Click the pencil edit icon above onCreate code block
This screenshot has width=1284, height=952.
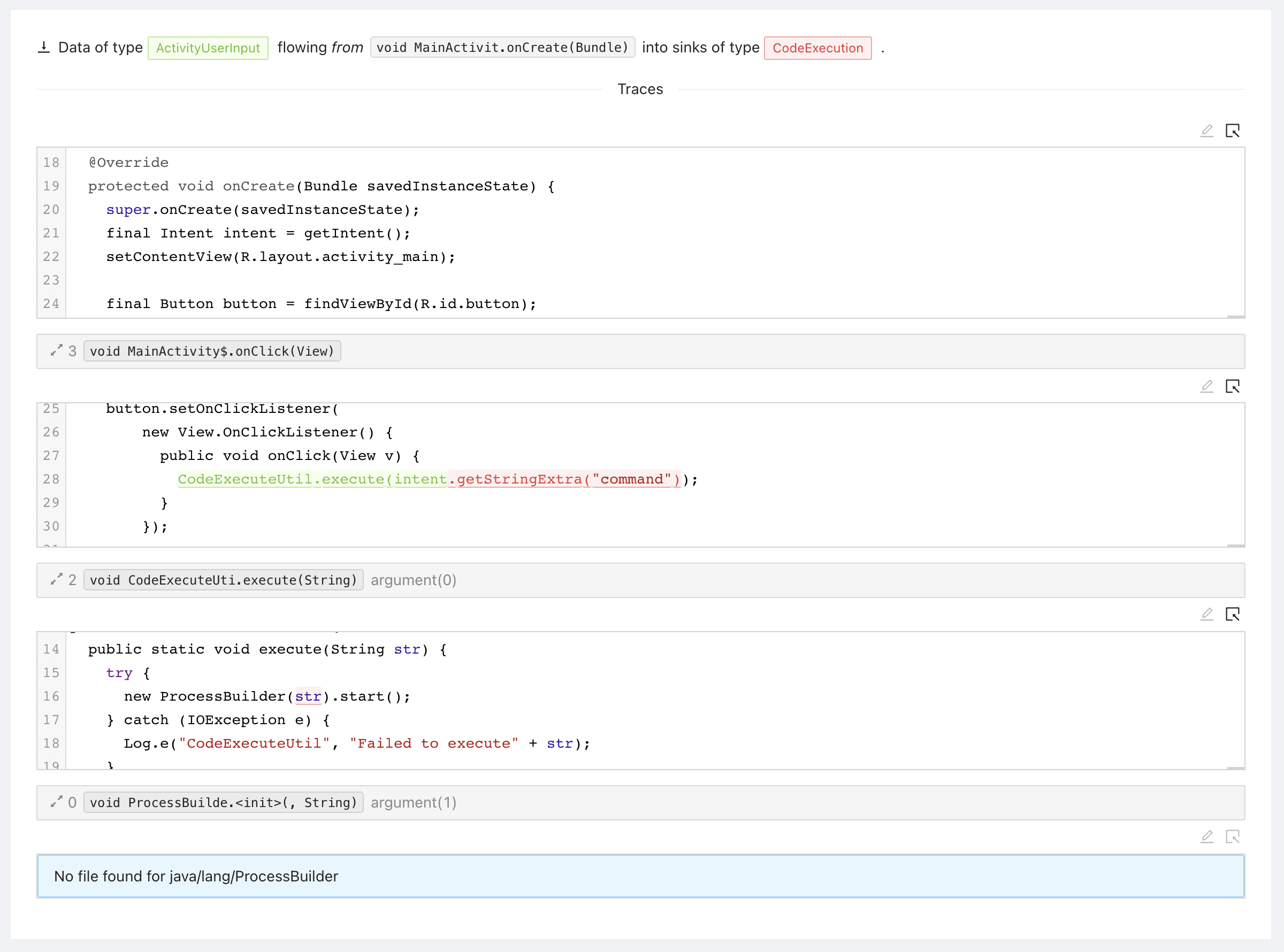[1207, 131]
